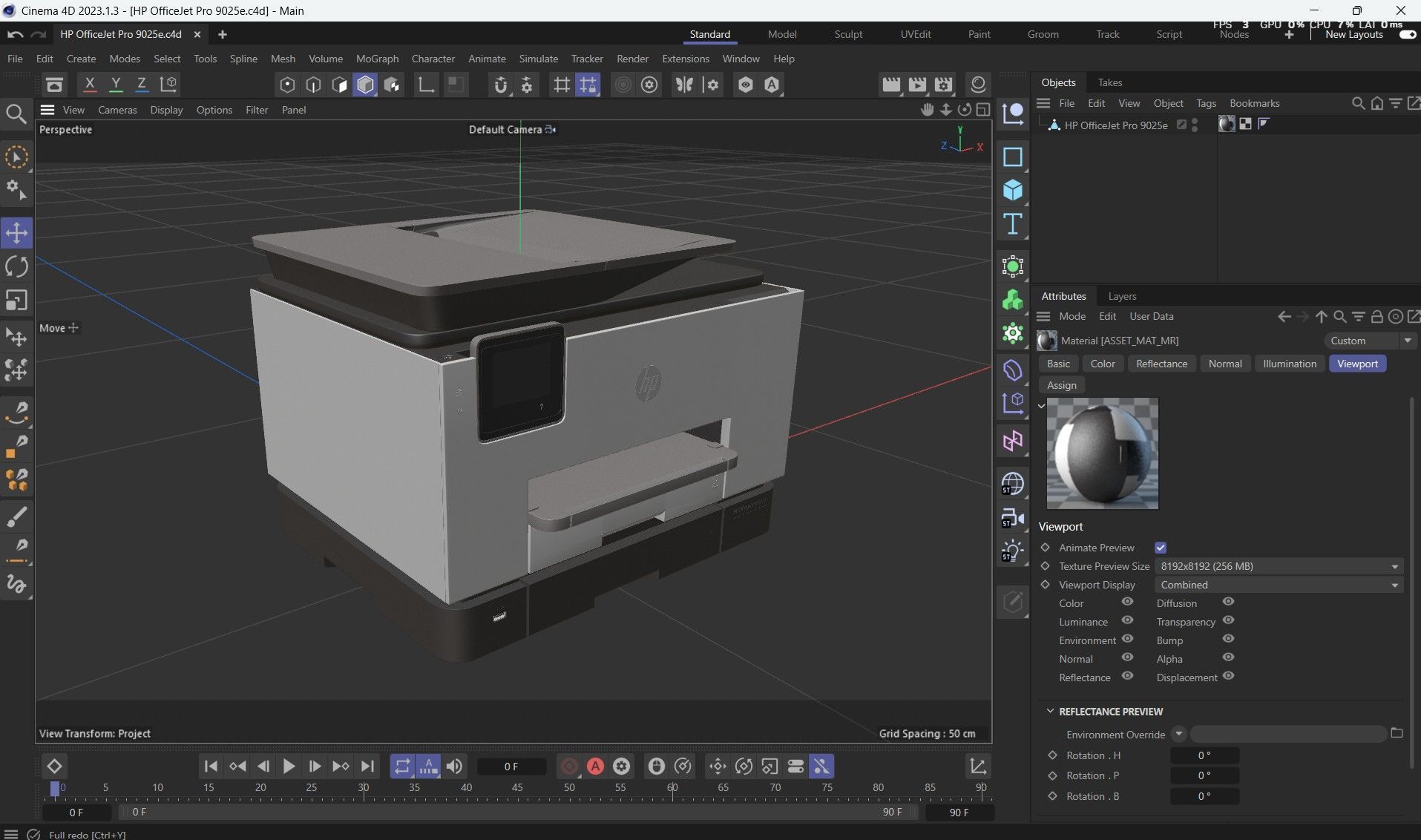Toggle Bump channel eye visibility
Screen dimensions: 1421x840
pyautogui.click(x=1228, y=639)
